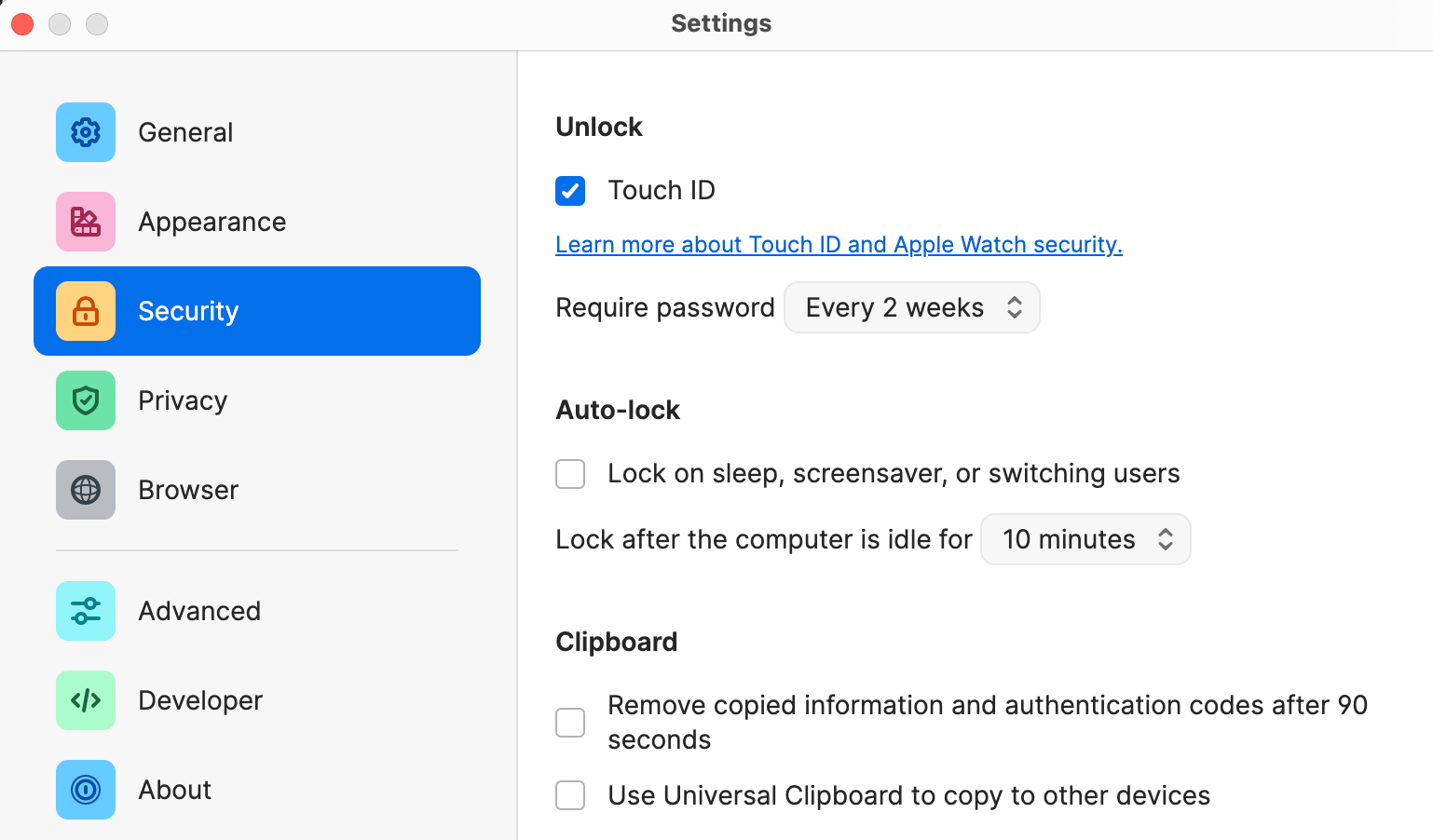The image size is (1433, 840).
Task: Click the gray Browser globe icon
Action: (86, 490)
